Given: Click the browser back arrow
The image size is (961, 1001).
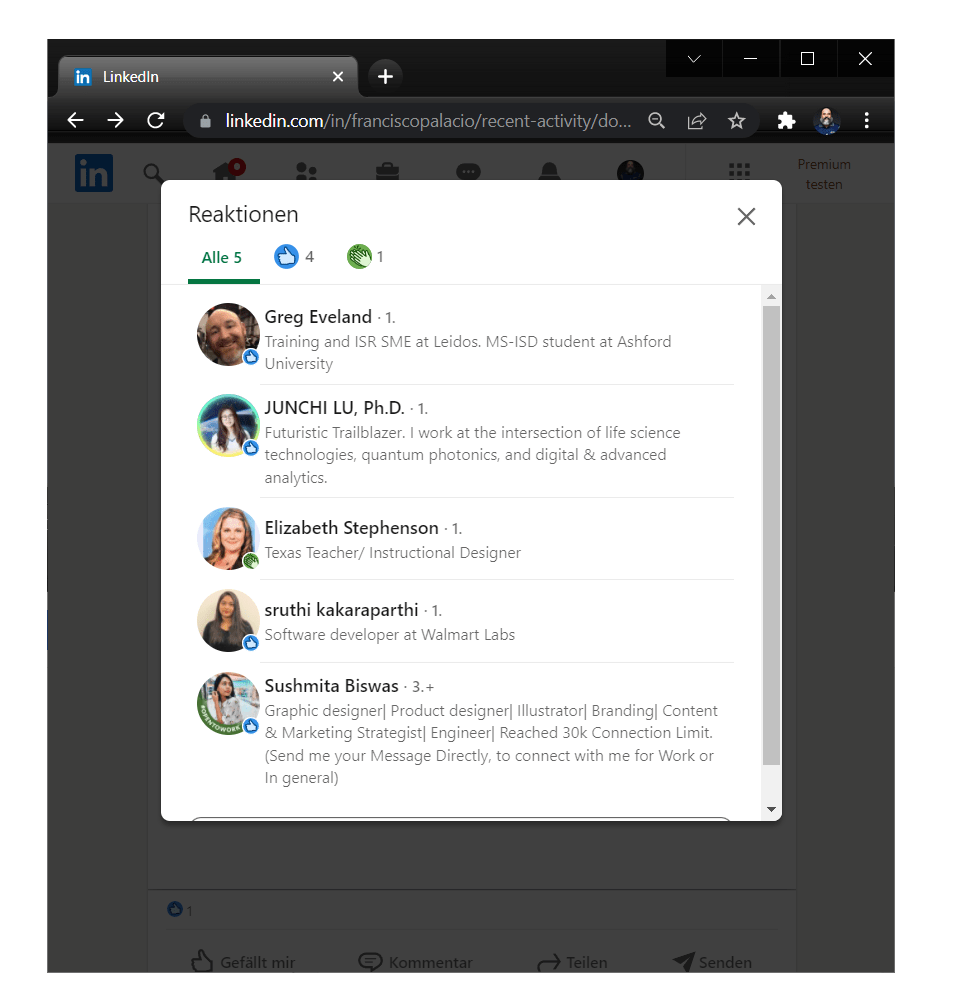Looking at the screenshot, I should tap(76, 121).
